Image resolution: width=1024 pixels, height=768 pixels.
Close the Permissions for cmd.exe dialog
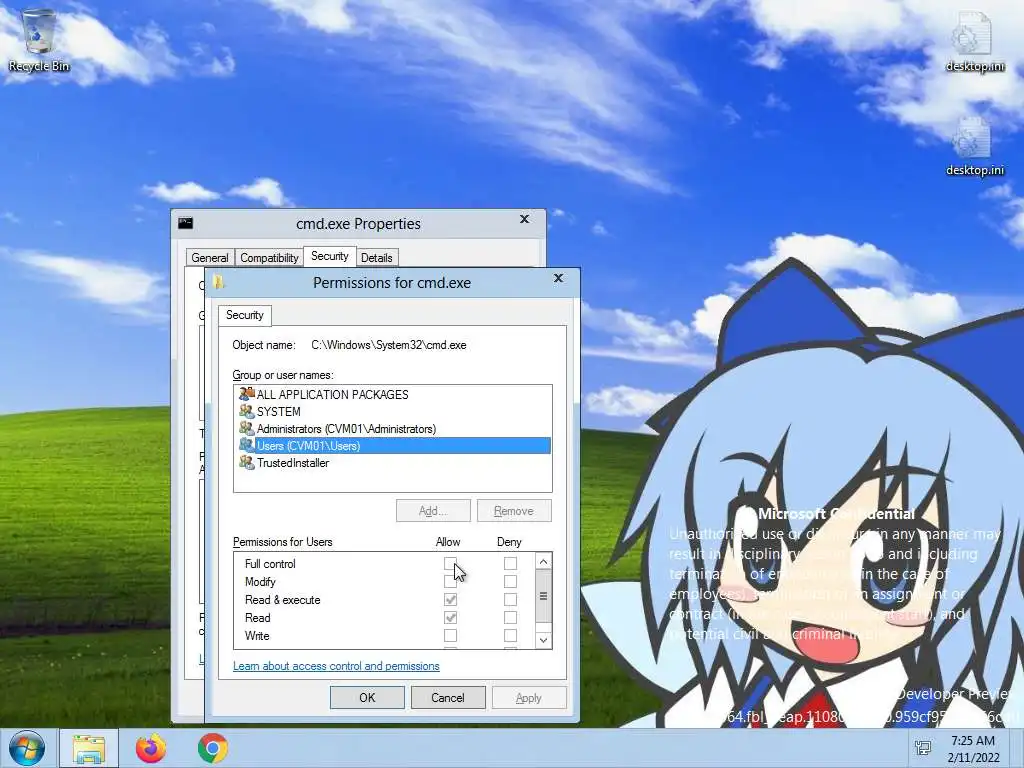[558, 278]
